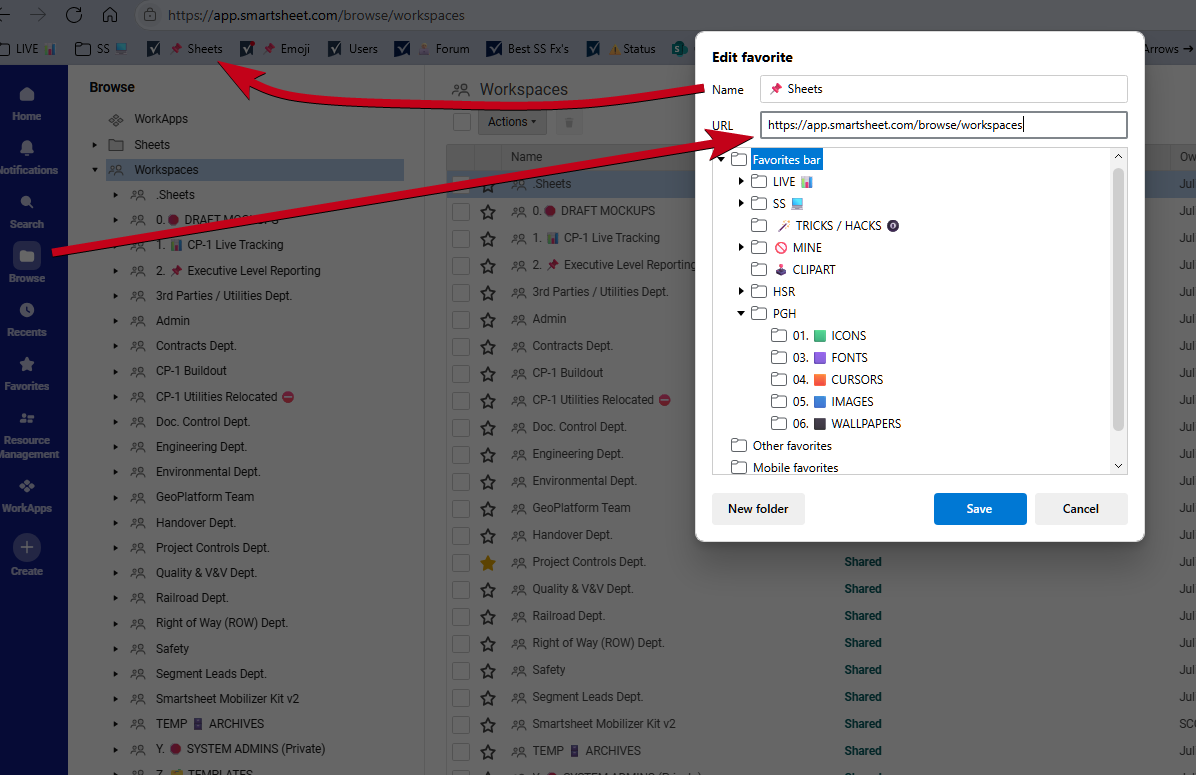The image size is (1196, 775).
Task: Select WorkApps in Browse panel
Action: coord(161,119)
